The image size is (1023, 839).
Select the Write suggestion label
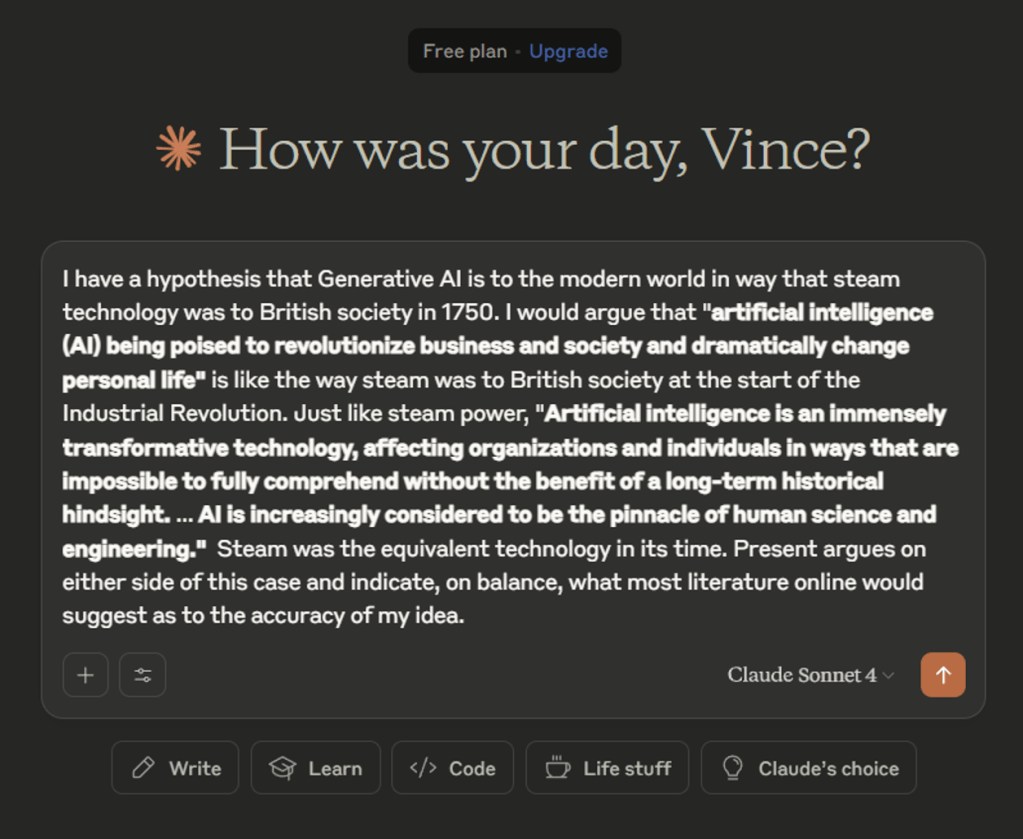coord(195,768)
